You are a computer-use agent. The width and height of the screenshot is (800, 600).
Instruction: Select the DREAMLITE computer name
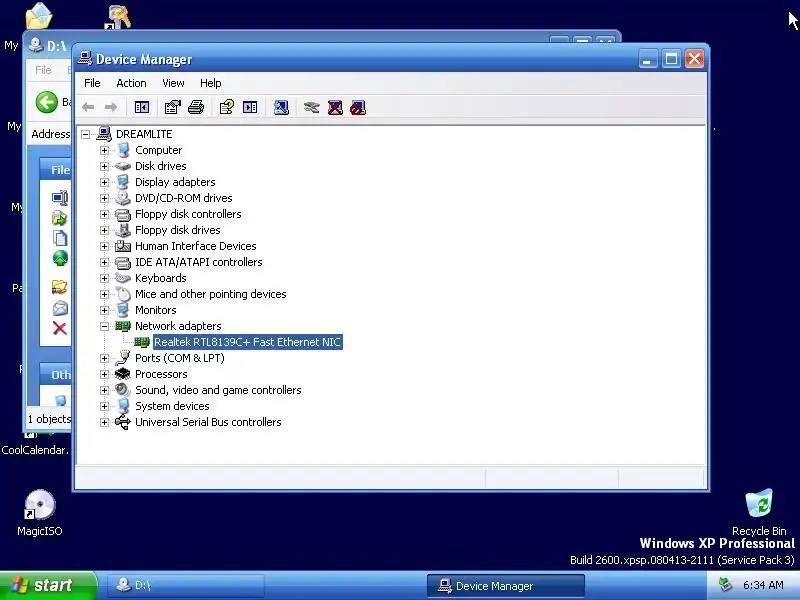click(x=144, y=134)
